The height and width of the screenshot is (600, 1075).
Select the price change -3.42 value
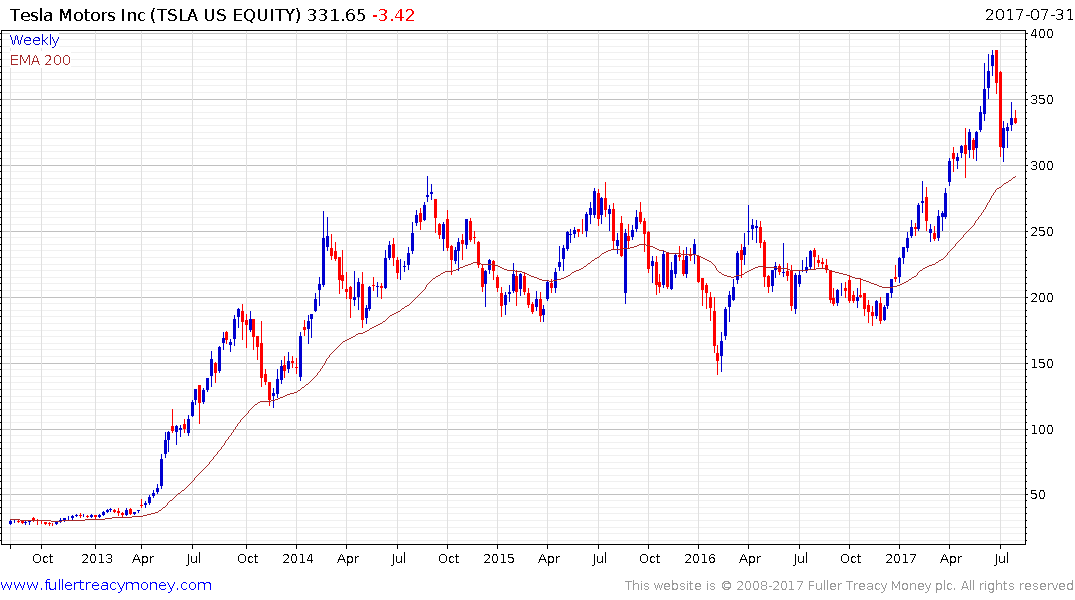click(x=394, y=14)
